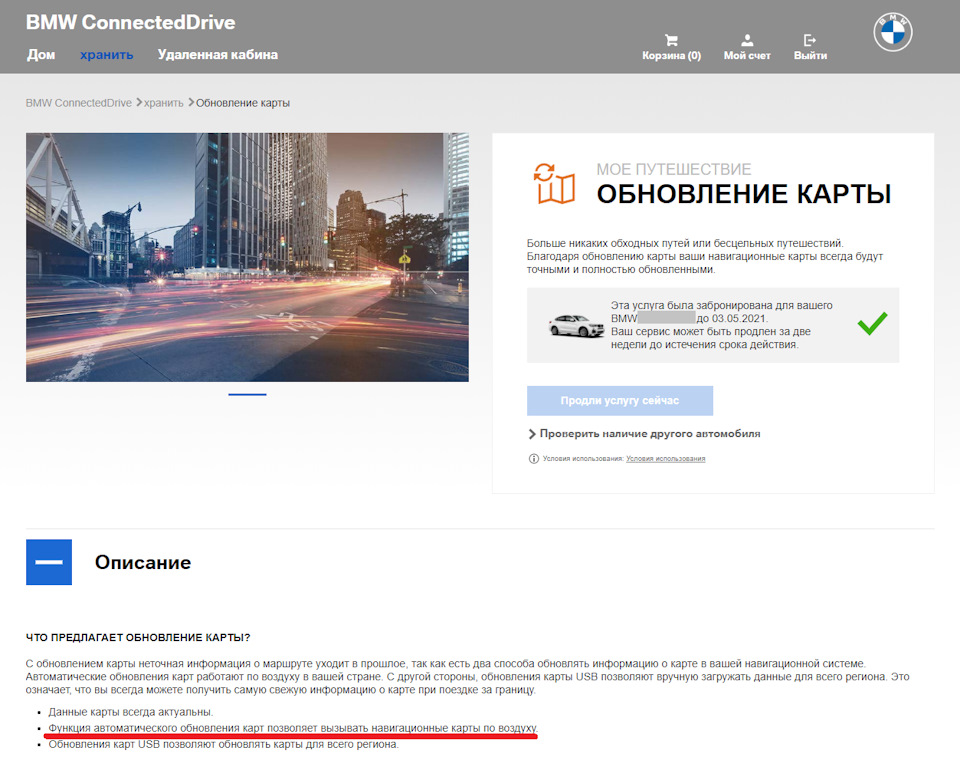Viewport: 960px width, 777px height.
Task: Click the Корзина (0) label
Action: click(x=671, y=56)
